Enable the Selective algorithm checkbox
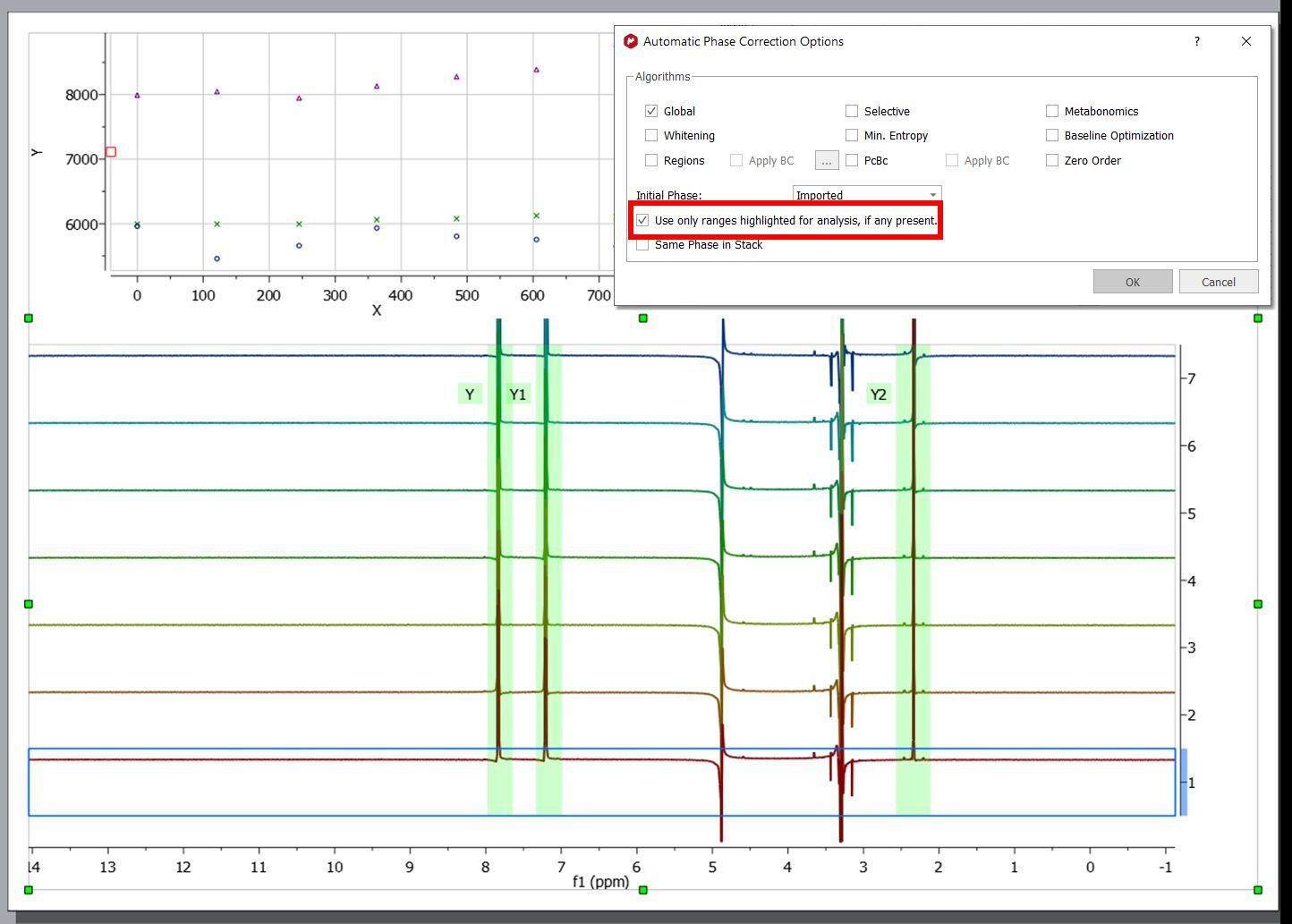 (x=852, y=111)
